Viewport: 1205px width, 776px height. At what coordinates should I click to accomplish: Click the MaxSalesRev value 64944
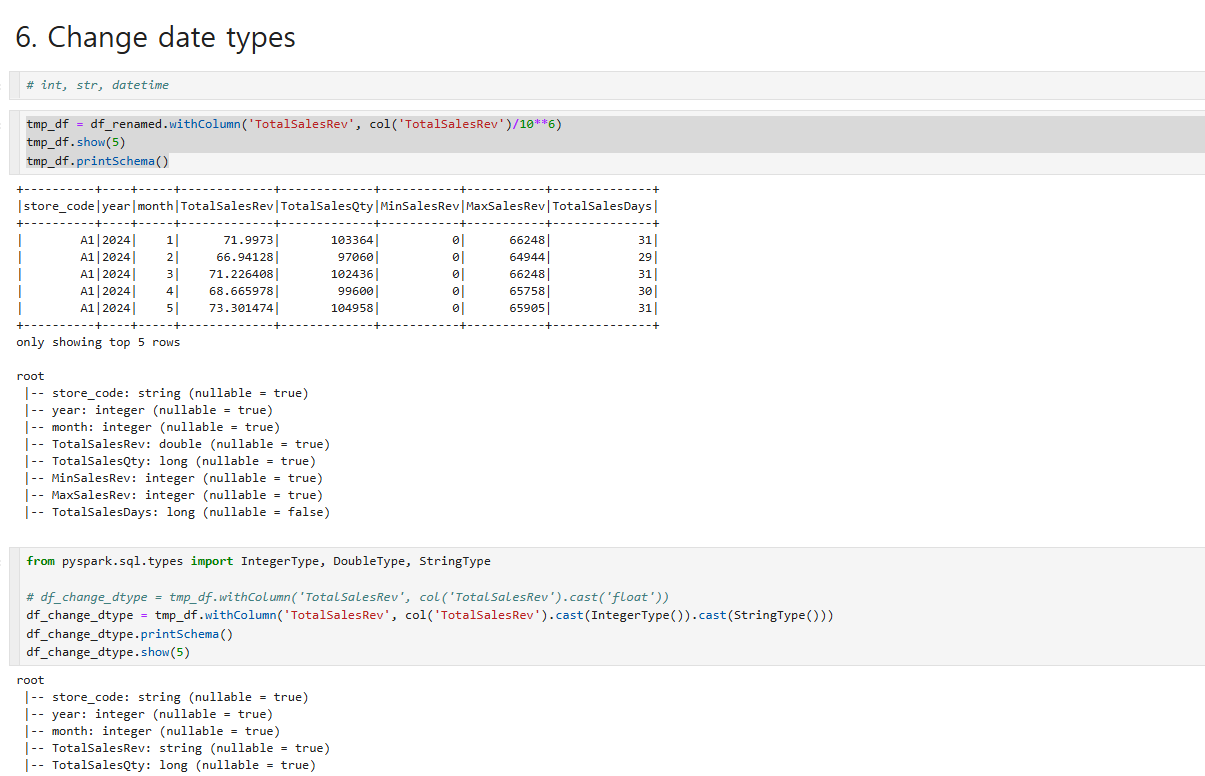click(x=527, y=257)
